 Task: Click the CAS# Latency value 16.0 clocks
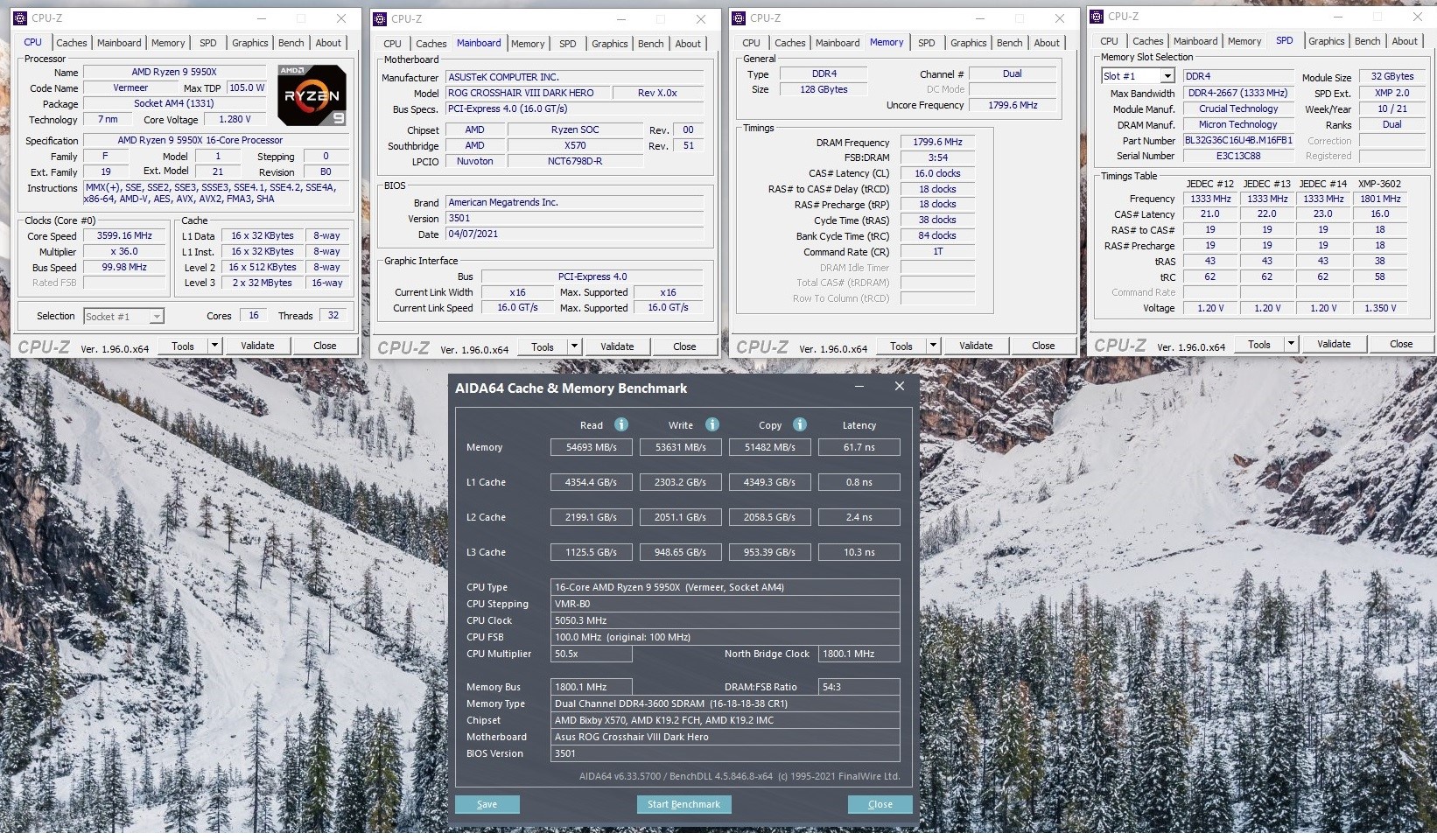coord(937,173)
